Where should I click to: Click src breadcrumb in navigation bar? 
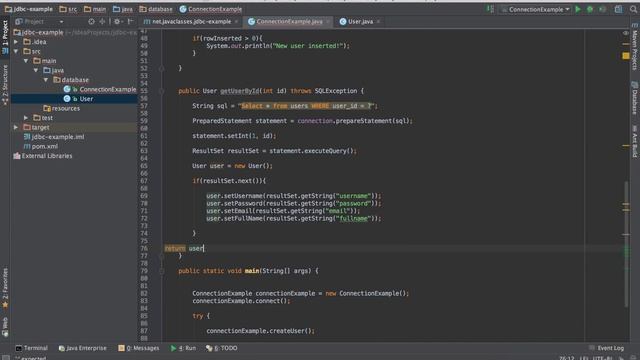68,9
